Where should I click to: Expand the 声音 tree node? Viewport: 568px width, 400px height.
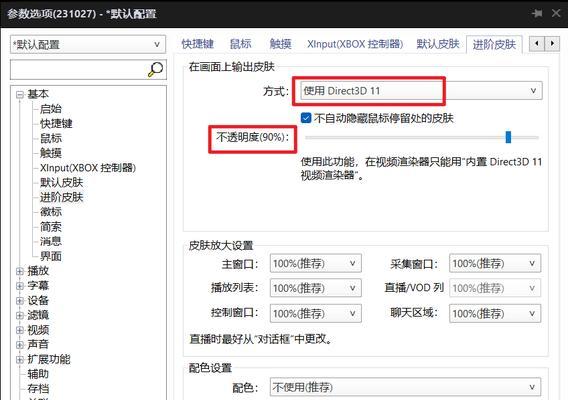pyautogui.click(x=20, y=345)
